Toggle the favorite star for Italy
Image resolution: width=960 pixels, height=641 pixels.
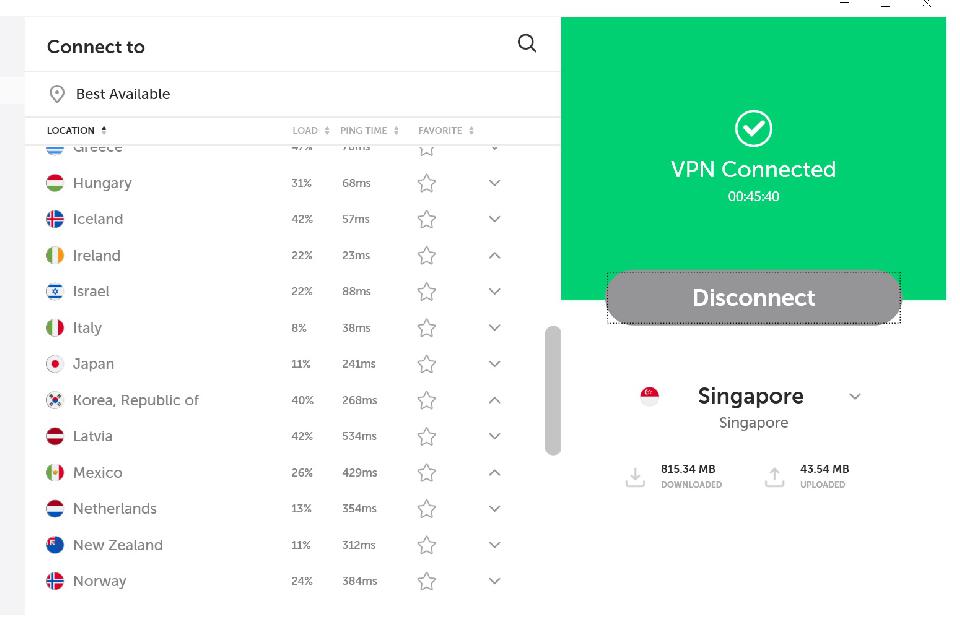pyautogui.click(x=427, y=328)
